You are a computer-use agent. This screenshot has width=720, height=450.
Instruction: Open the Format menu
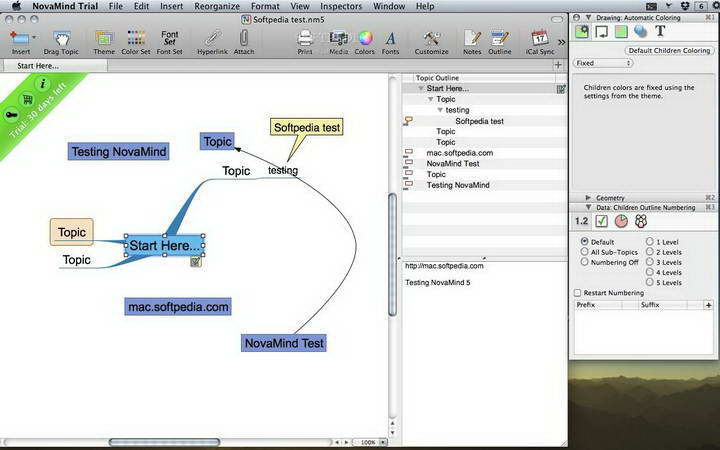pos(265,6)
